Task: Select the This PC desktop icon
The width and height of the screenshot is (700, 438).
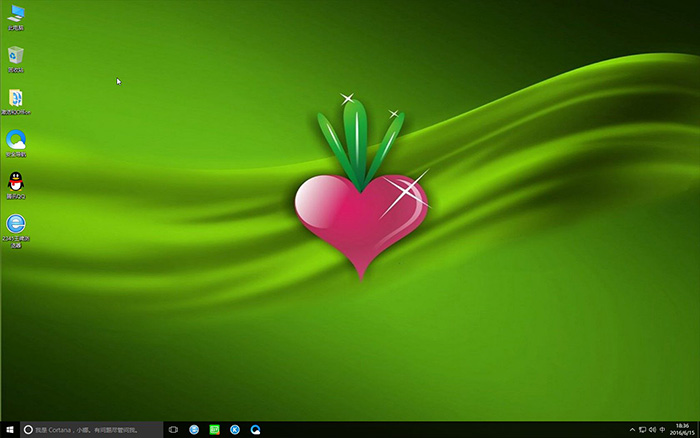Action: (16, 17)
